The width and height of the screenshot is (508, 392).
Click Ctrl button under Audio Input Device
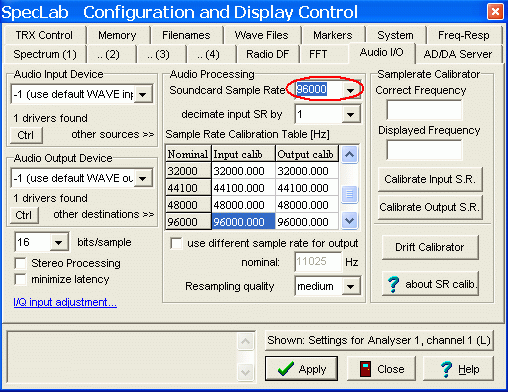click(26, 135)
